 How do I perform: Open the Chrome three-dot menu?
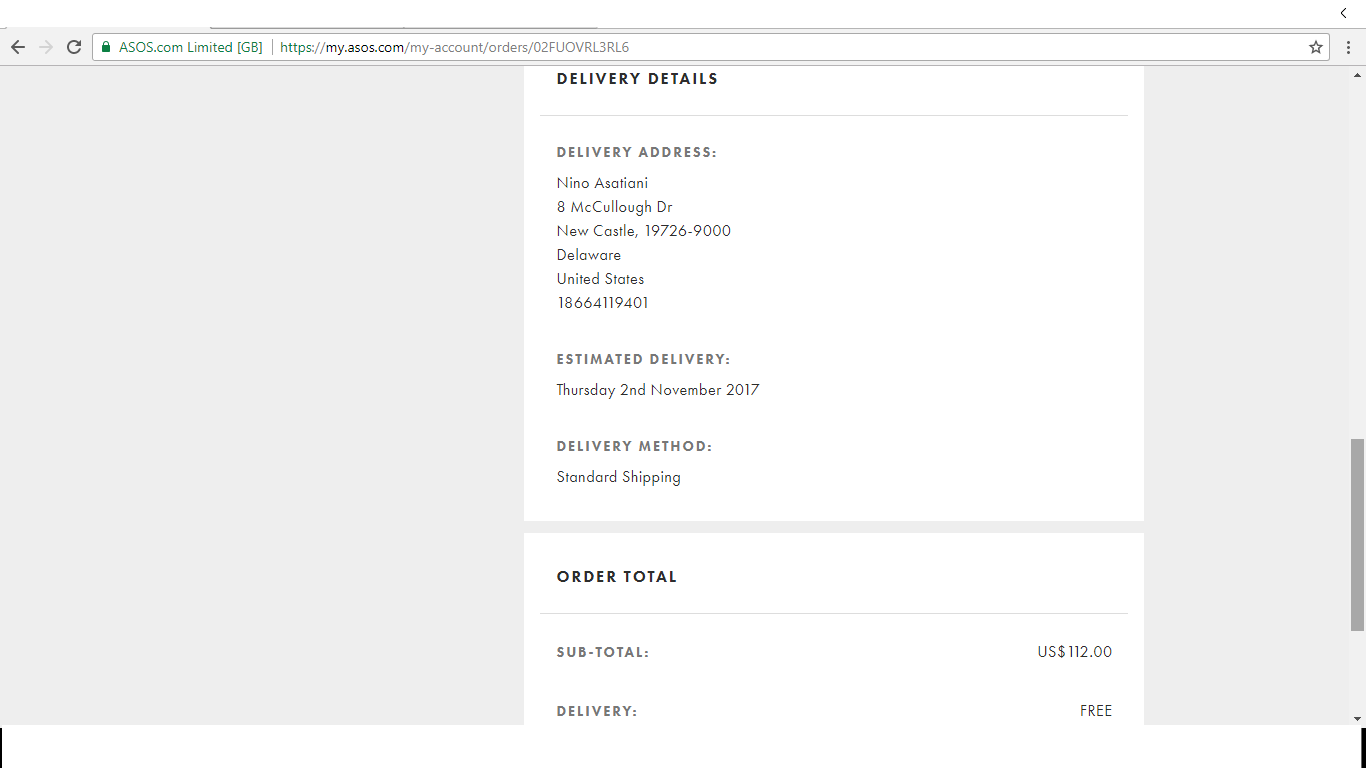(1348, 47)
